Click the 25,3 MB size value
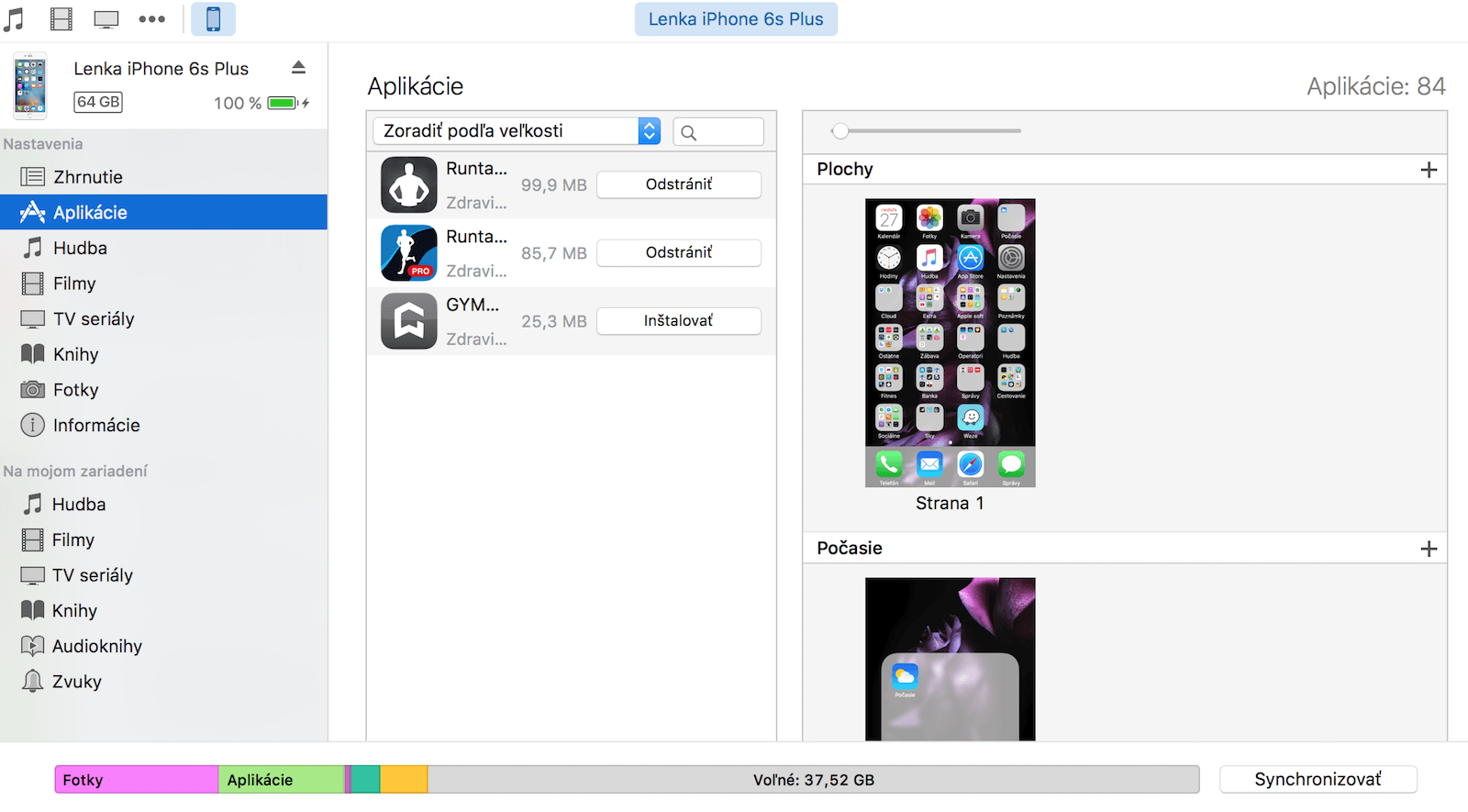This screenshot has width=1468, height=812. pyautogui.click(x=554, y=321)
